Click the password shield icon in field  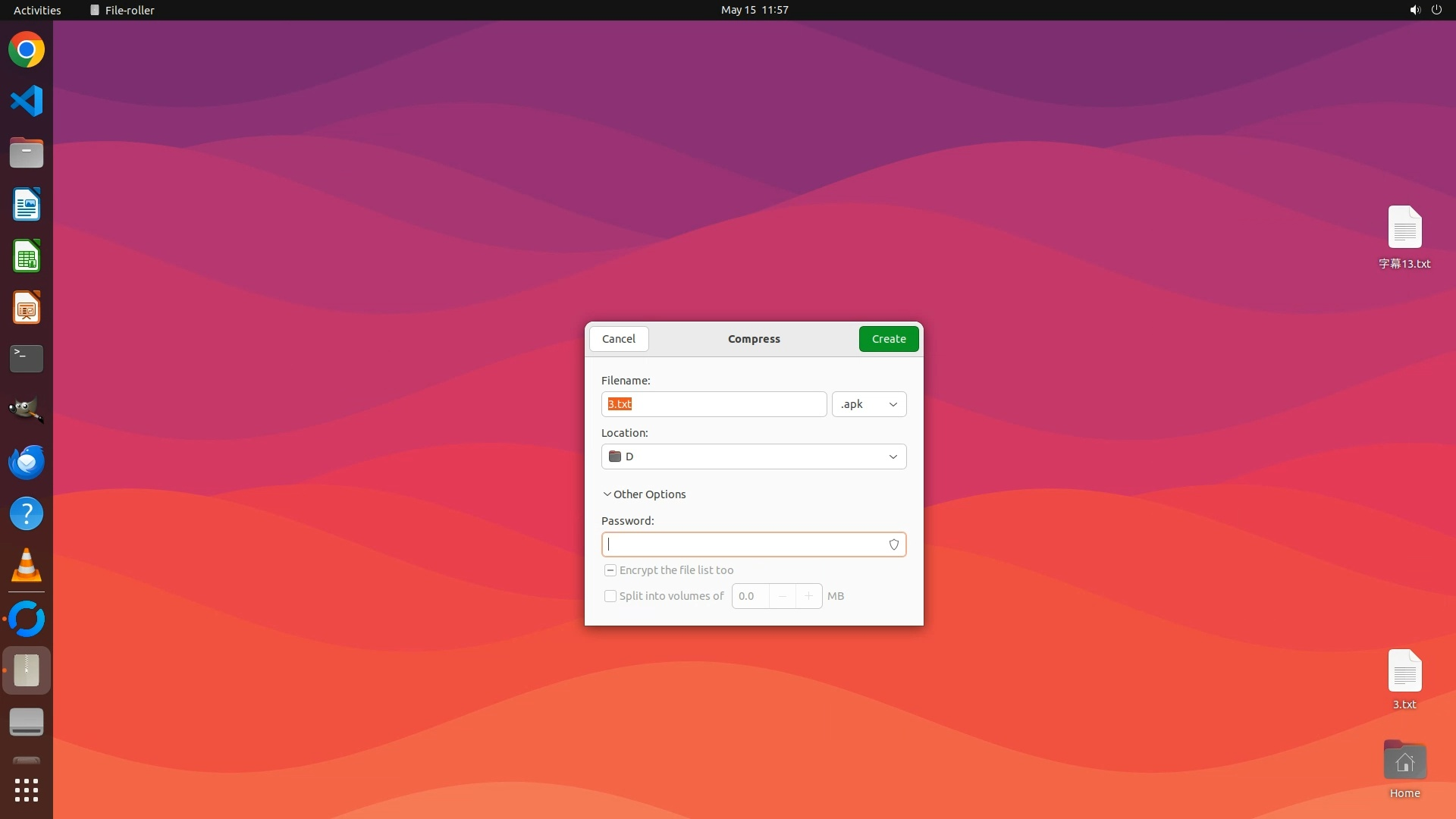(893, 544)
